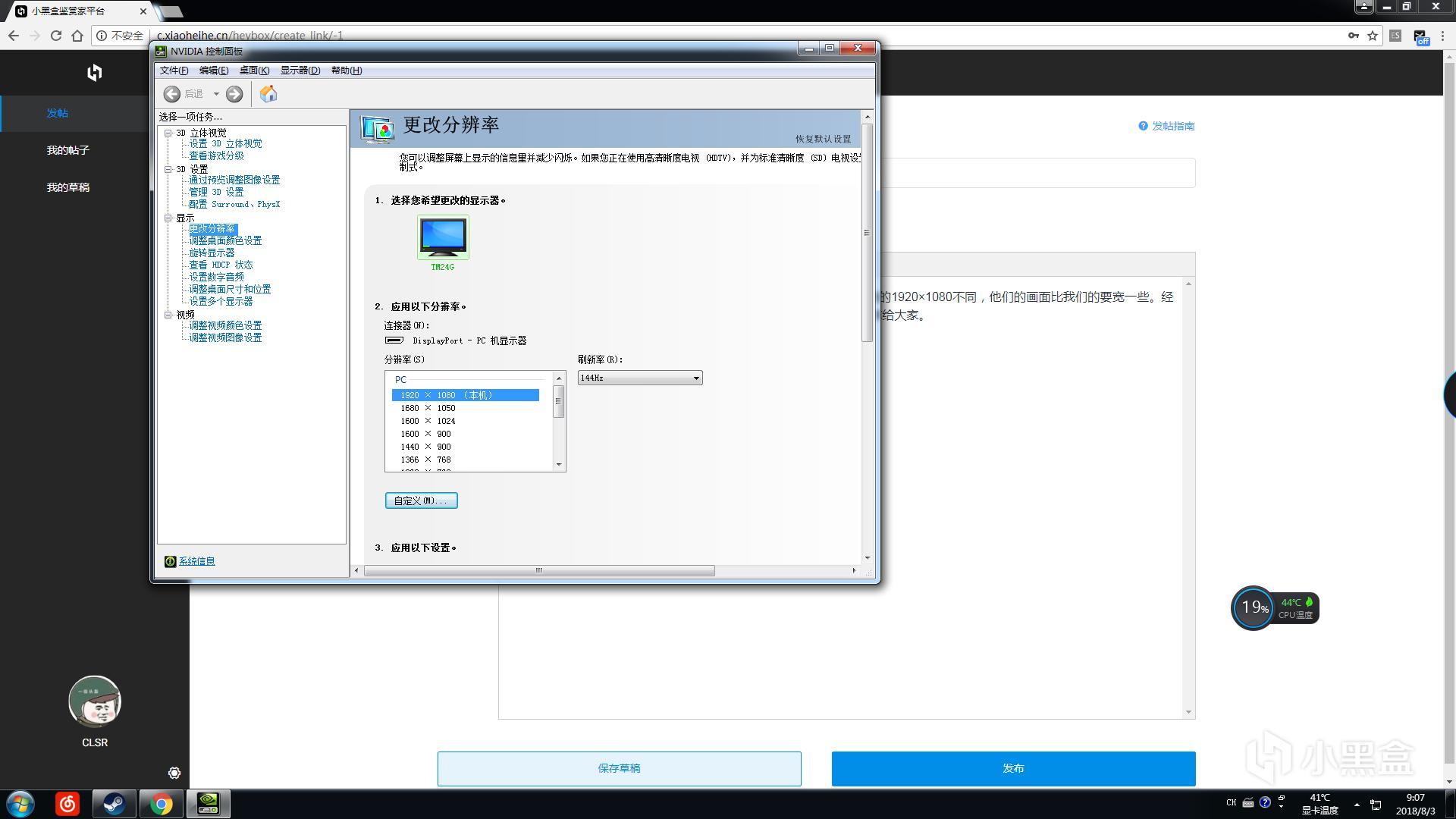Collapse the 3D 设置 tree node

point(168,169)
